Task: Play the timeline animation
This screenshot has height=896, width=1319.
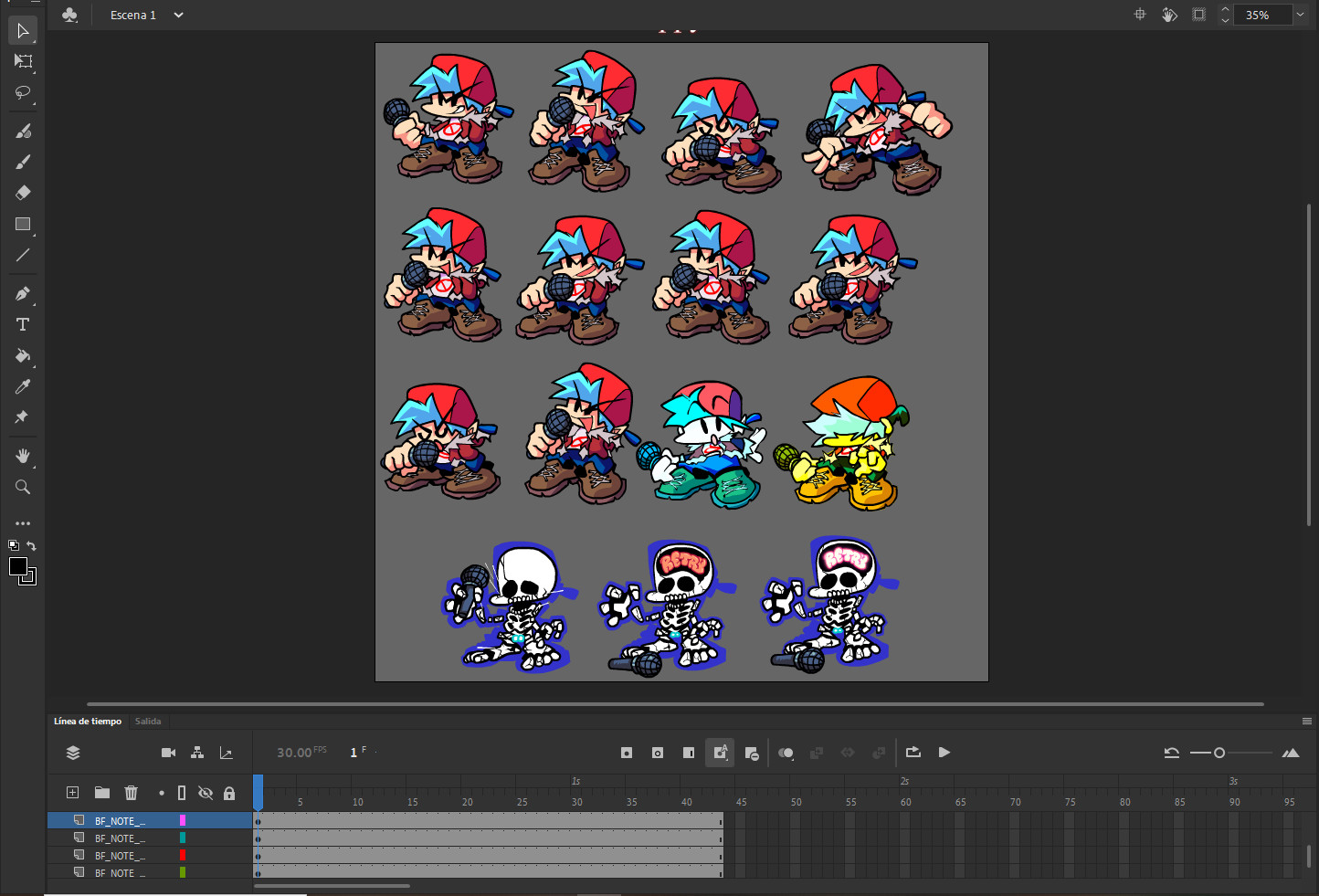Action: point(944,753)
